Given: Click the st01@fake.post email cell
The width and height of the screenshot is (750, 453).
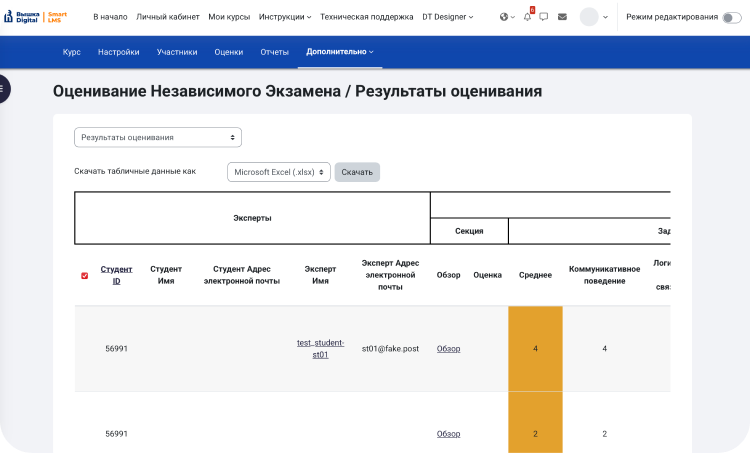Looking at the screenshot, I should (x=390, y=349).
